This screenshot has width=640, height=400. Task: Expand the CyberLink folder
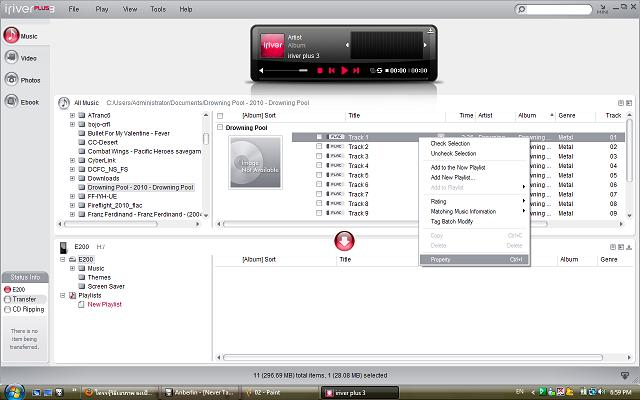click(72, 159)
